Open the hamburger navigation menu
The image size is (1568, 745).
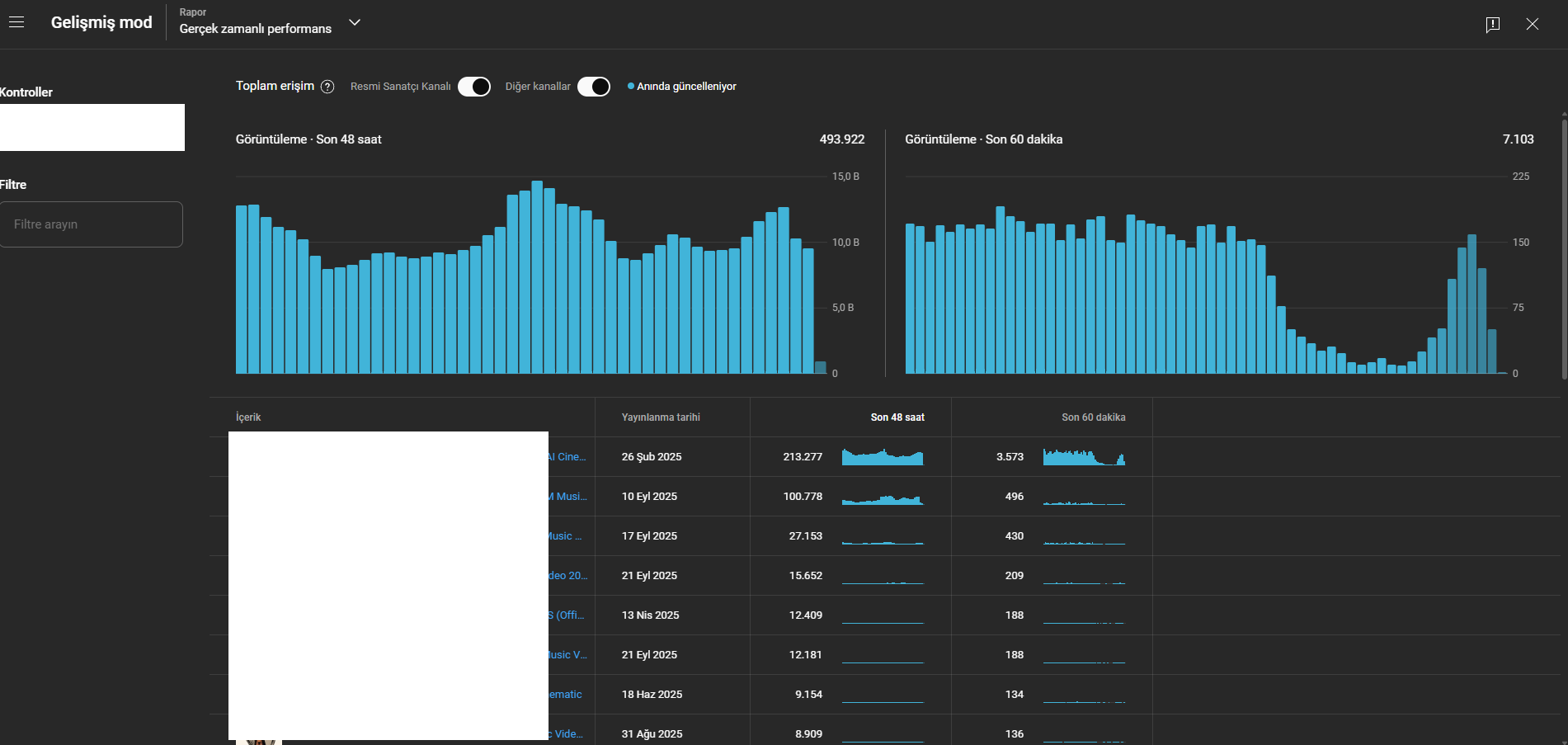[x=16, y=23]
